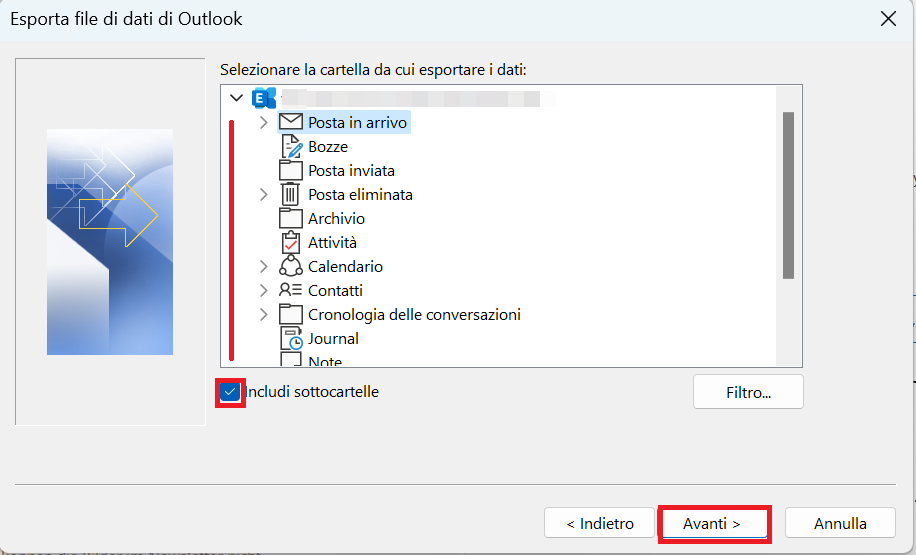
Task: Collapse the Exchange account tree
Action: [236, 98]
